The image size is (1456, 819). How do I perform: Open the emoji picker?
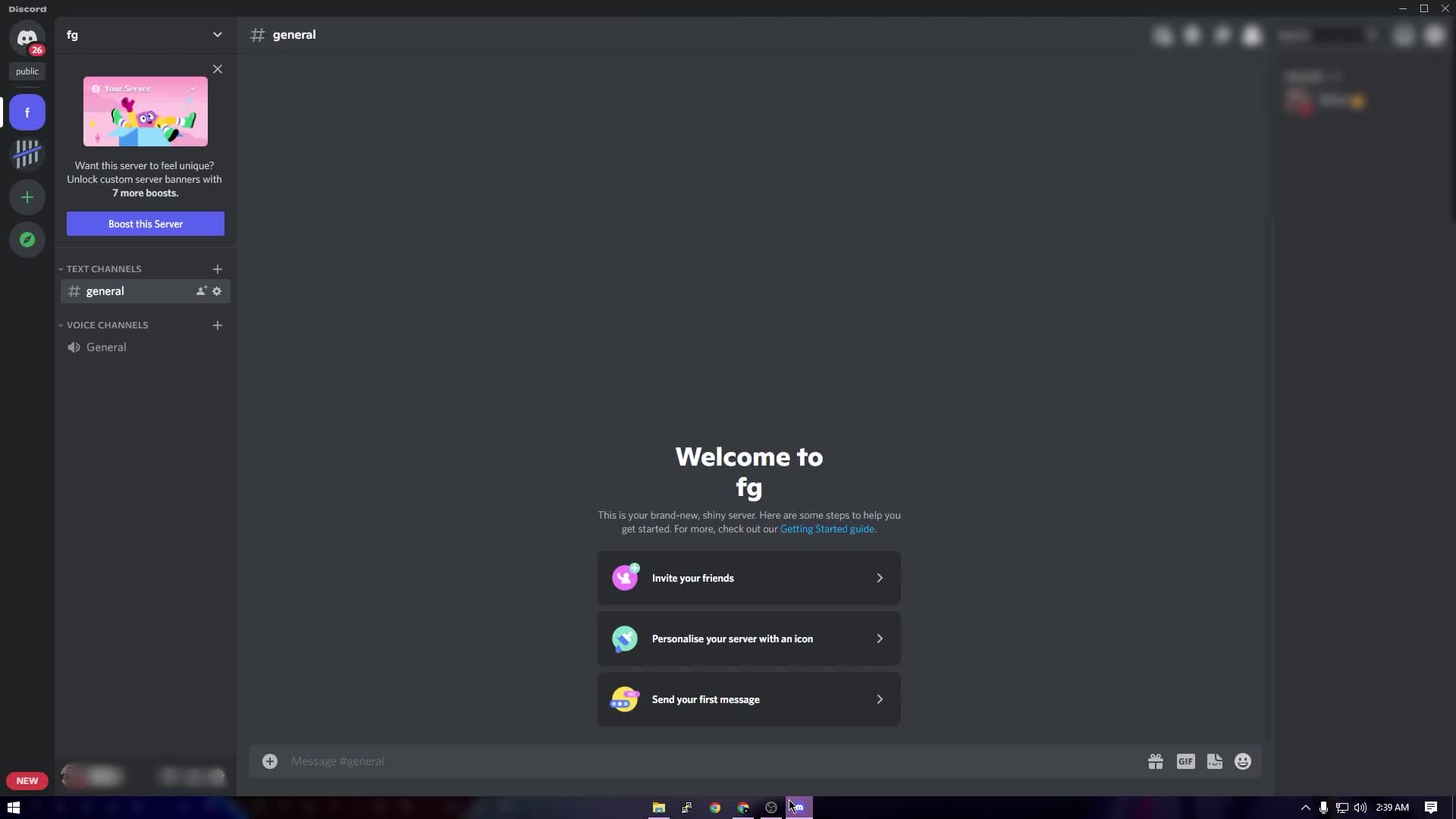(x=1243, y=761)
